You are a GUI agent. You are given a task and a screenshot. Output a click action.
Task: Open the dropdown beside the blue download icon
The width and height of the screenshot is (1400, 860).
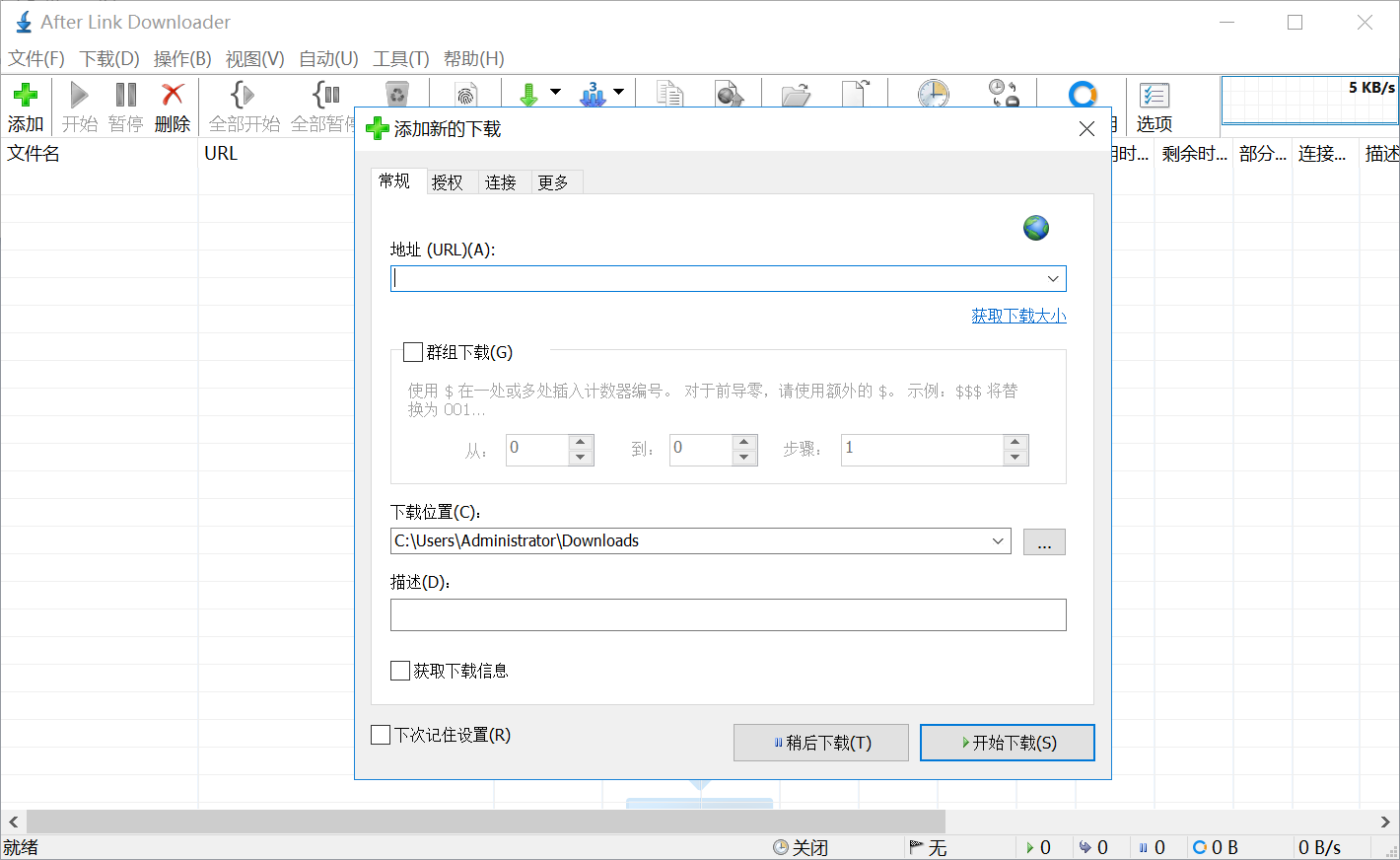pyautogui.click(x=618, y=92)
